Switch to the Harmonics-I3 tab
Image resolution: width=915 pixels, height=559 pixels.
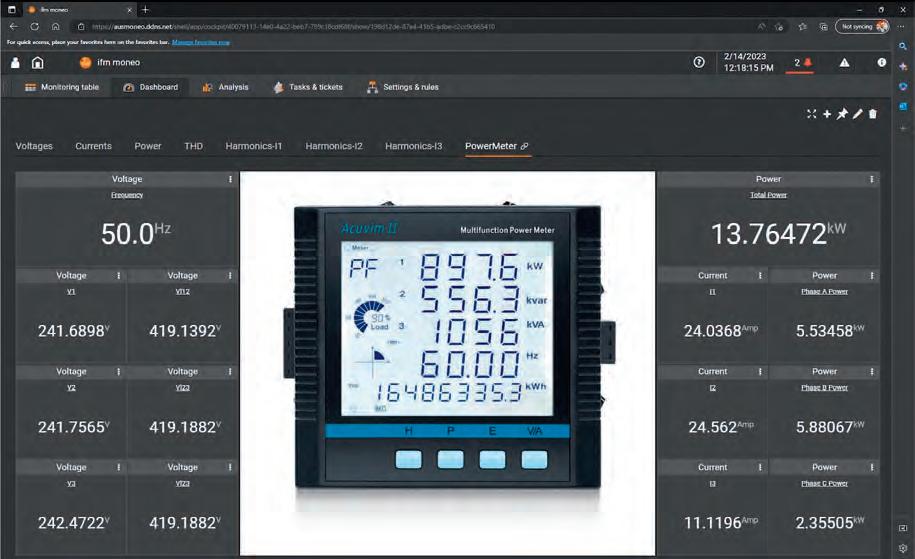pos(413,146)
